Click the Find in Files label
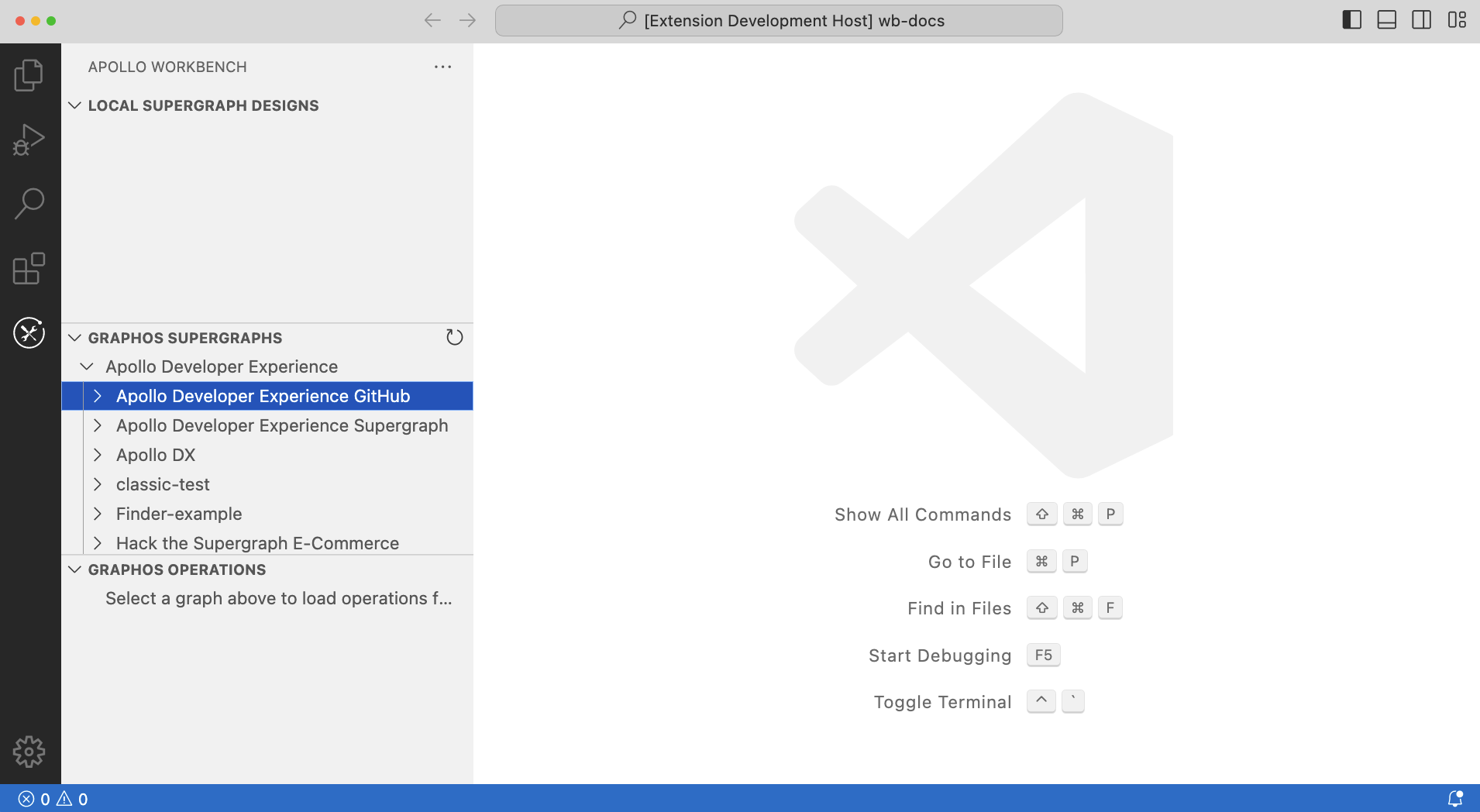The height and width of the screenshot is (812, 1480). coord(959,608)
